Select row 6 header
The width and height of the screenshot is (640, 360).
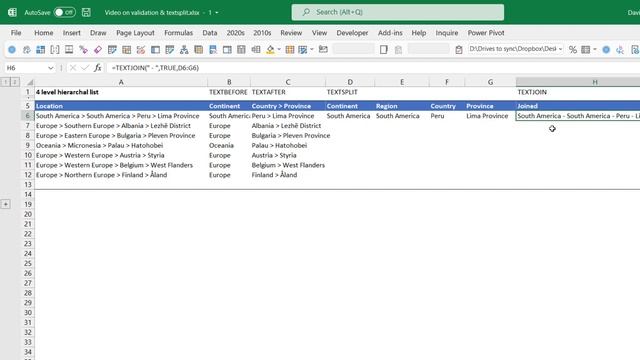tap(27, 116)
